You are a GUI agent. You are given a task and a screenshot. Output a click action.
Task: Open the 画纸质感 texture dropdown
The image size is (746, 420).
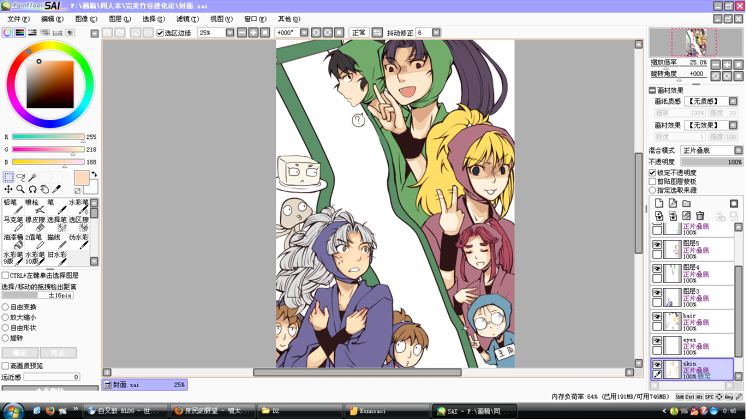733,101
